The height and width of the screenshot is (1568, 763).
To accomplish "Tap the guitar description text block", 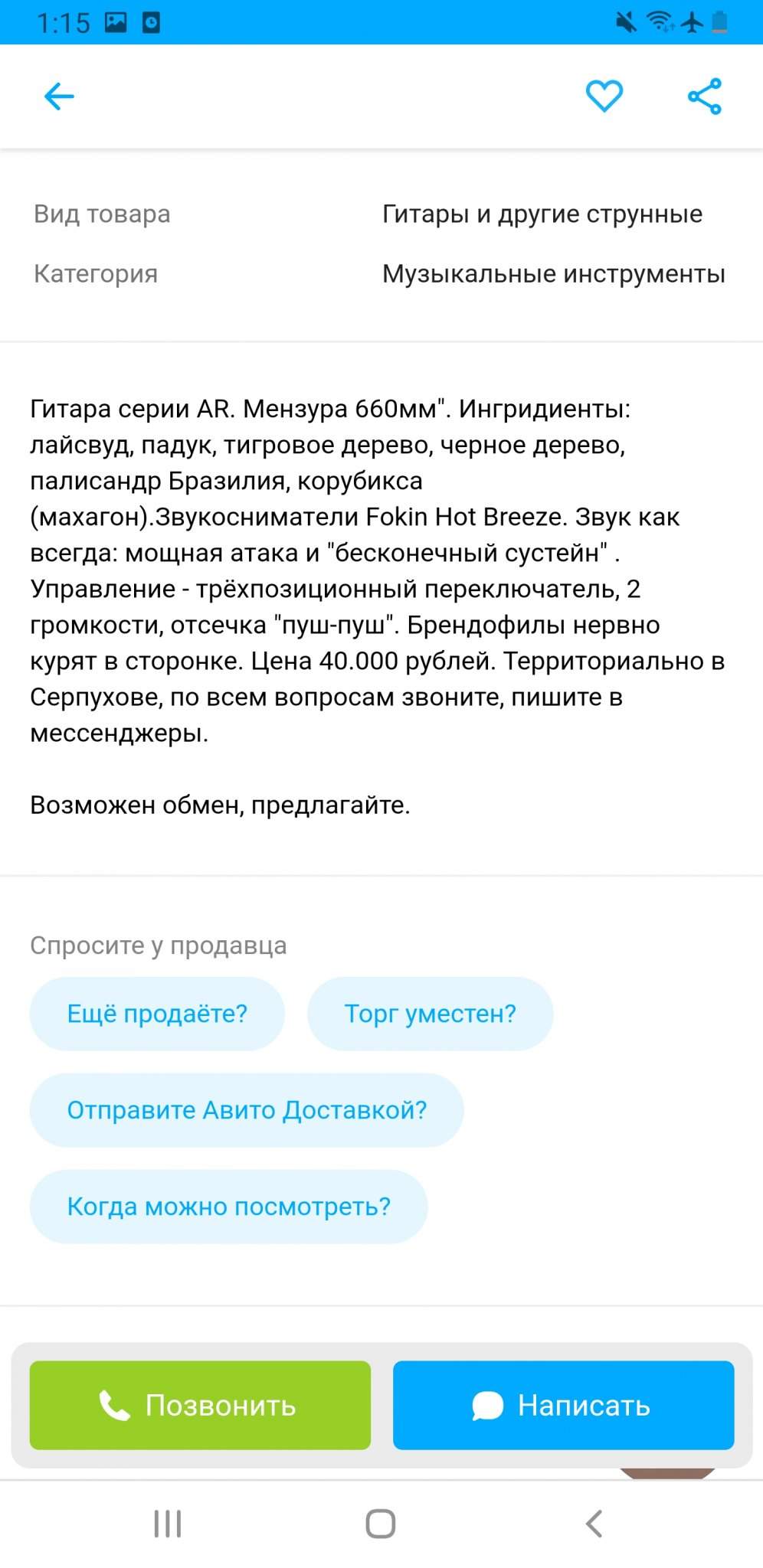I will (378, 571).
